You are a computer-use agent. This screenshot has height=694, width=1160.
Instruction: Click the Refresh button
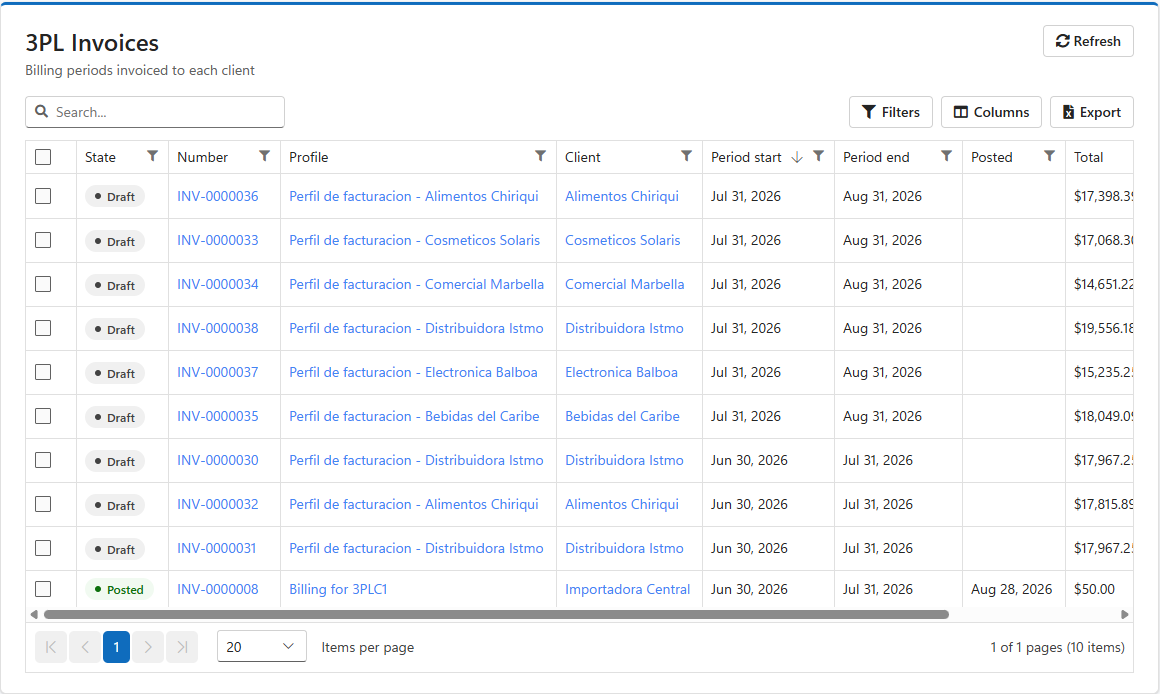(x=1088, y=41)
